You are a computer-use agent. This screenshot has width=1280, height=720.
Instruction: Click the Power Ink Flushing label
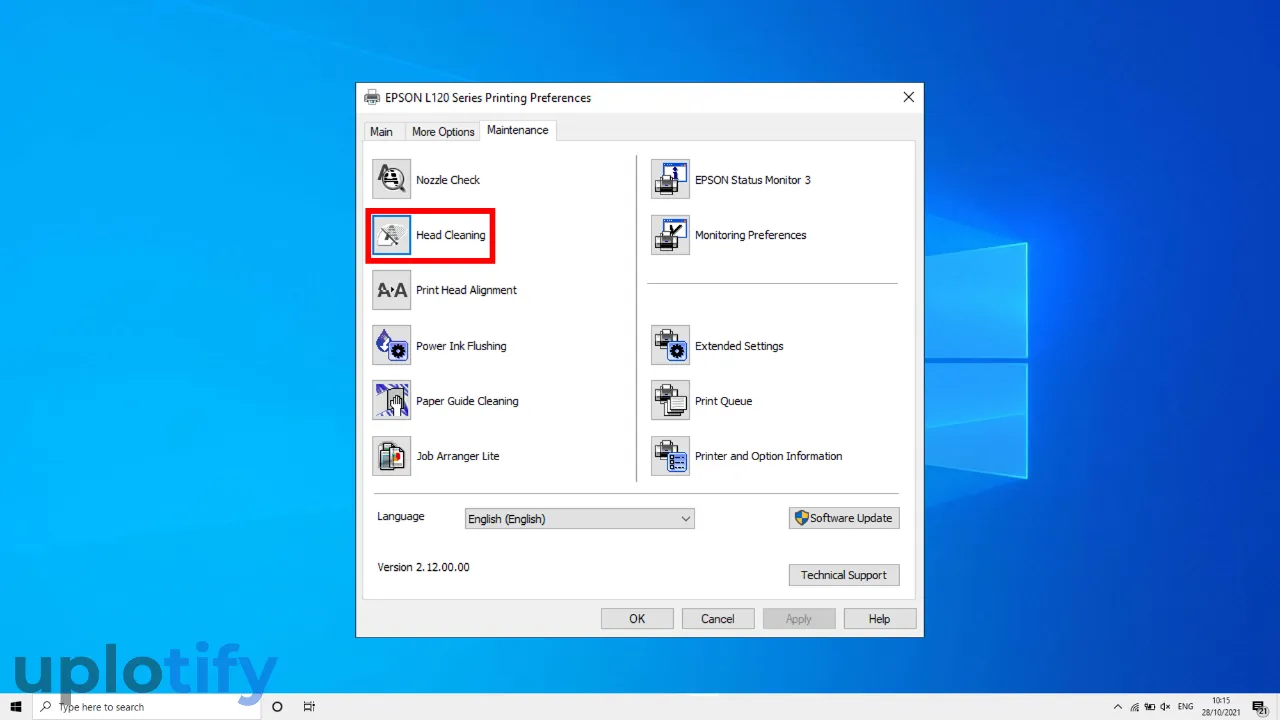coord(461,346)
